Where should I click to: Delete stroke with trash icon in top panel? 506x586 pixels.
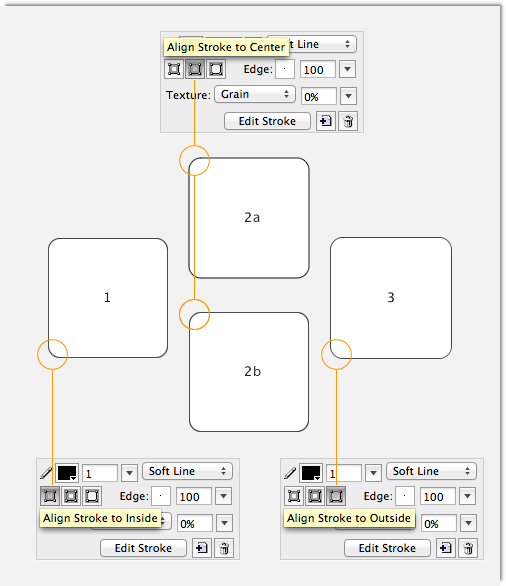[x=348, y=121]
